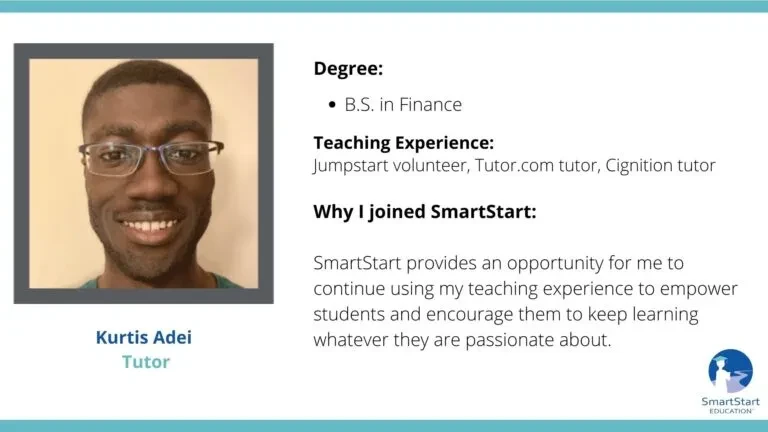
Task: Click the Tutor.com tutor text
Action: 537,166
